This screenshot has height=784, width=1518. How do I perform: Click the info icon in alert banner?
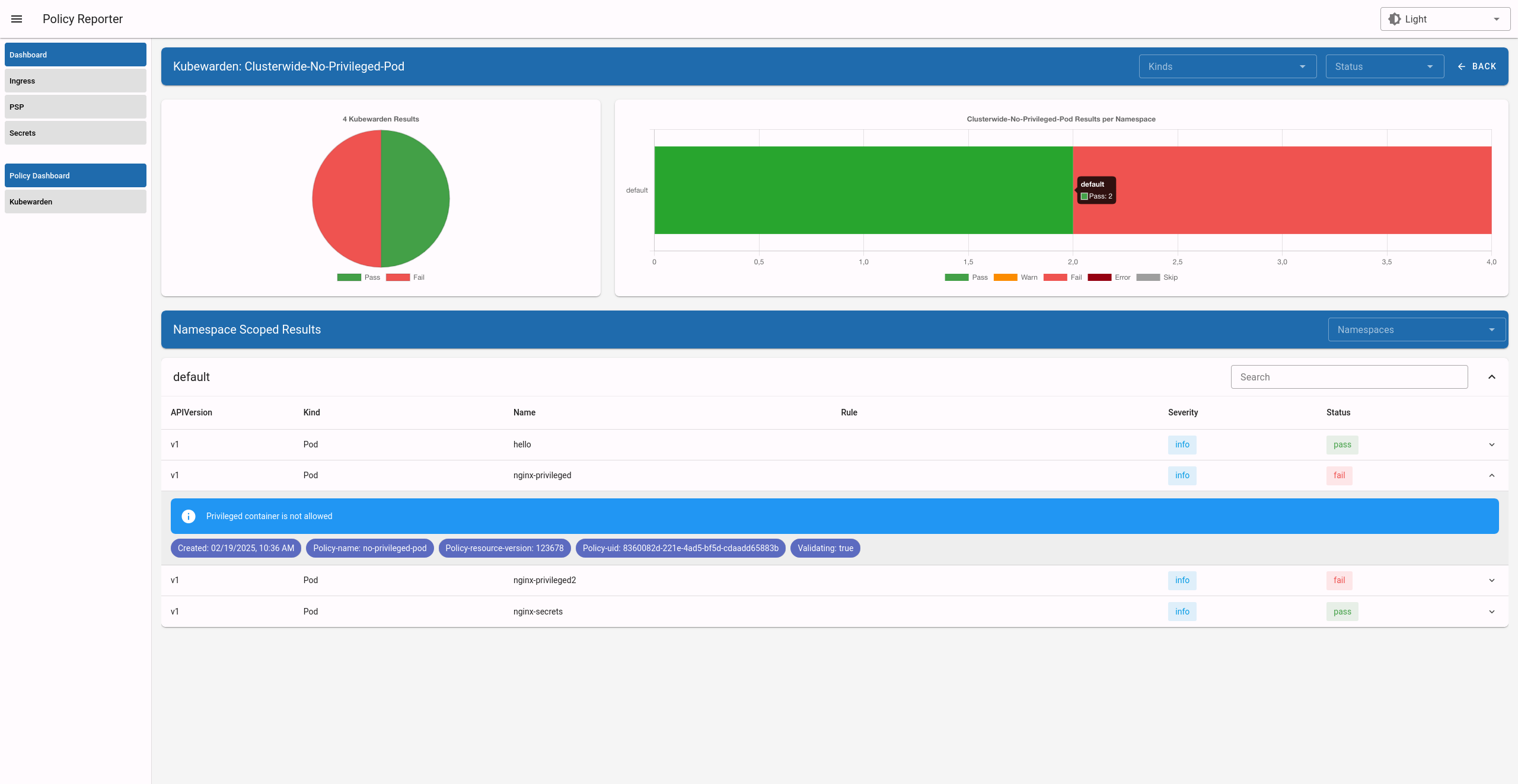189,516
